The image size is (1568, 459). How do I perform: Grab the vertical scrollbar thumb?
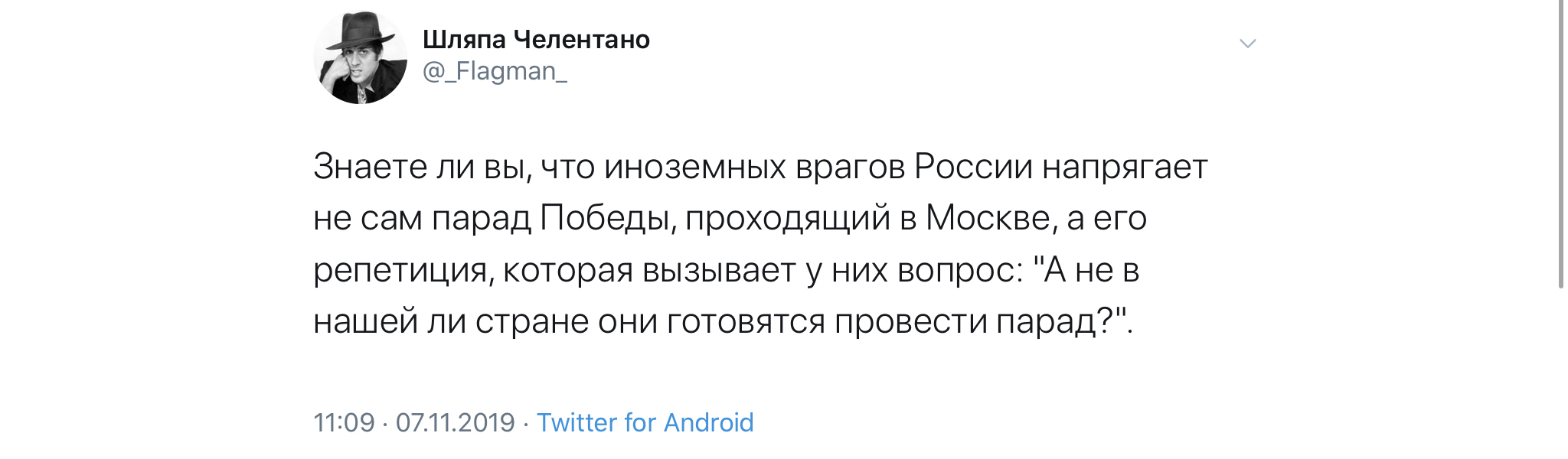1562,144
